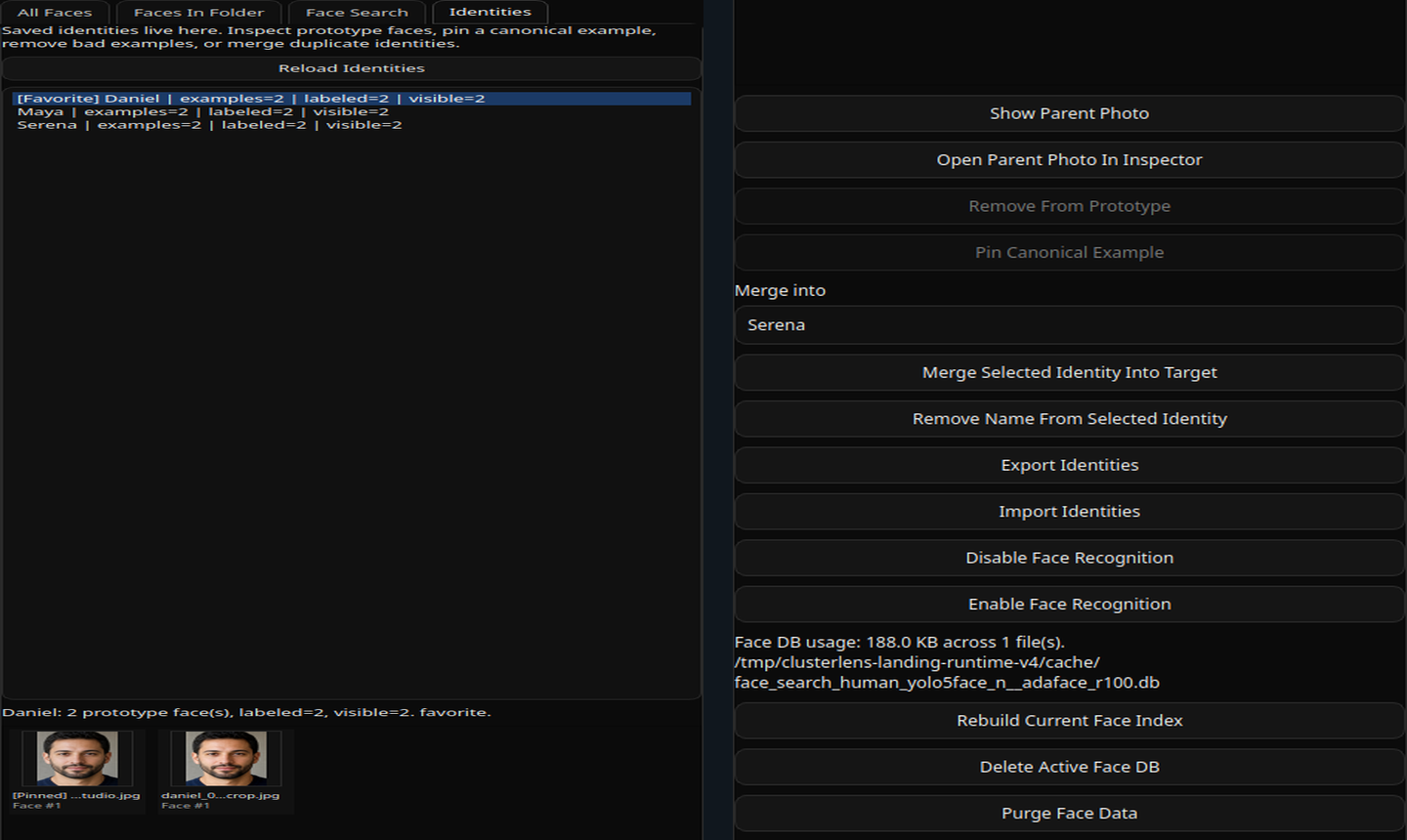The height and width of the screenshot is (840, 1407).
Task: Click Rebuild Current Face Index button
Action: pos(1069,721)
